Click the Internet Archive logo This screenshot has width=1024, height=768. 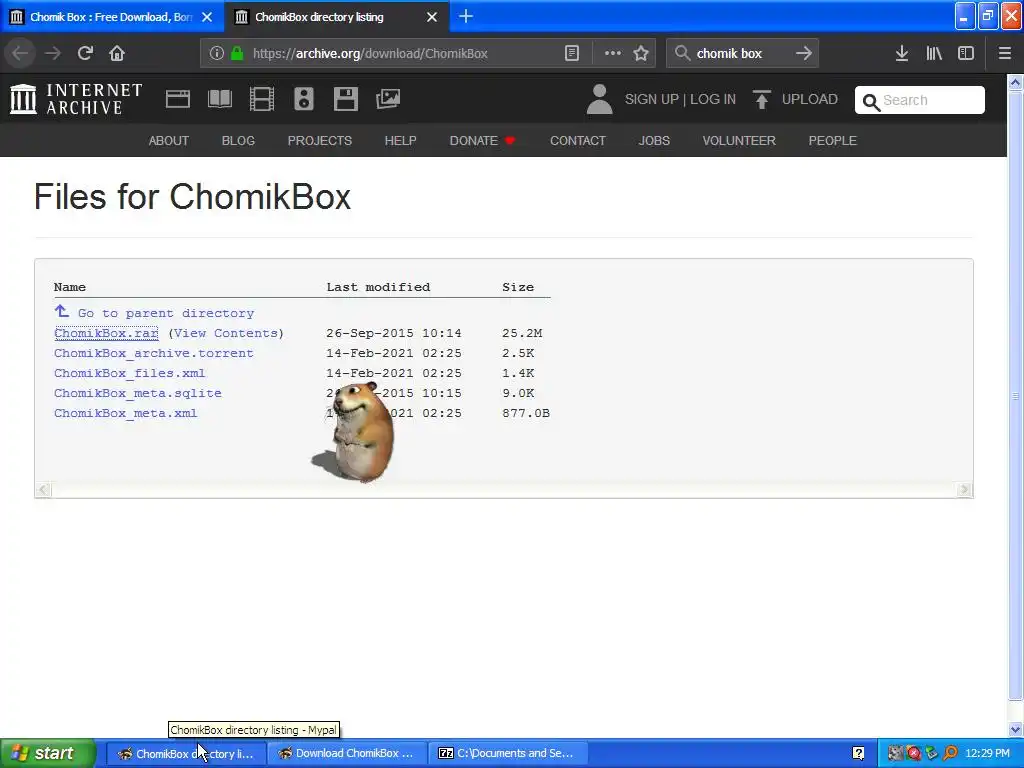click(76, 99)
